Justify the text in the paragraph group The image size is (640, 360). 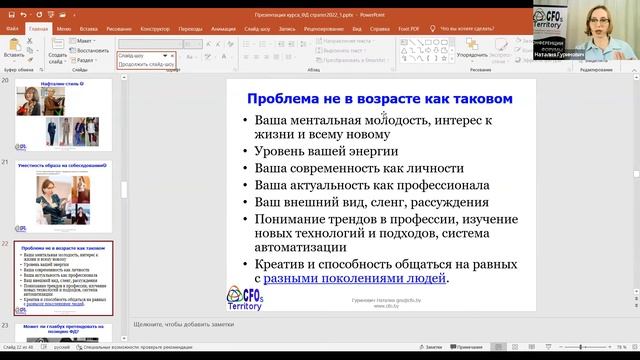[x=277, y=57]
